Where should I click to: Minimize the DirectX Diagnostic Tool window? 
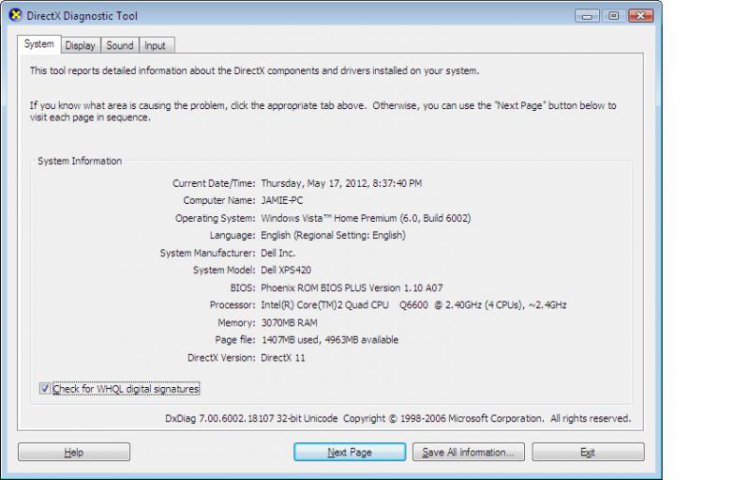(x=587, y=16)
